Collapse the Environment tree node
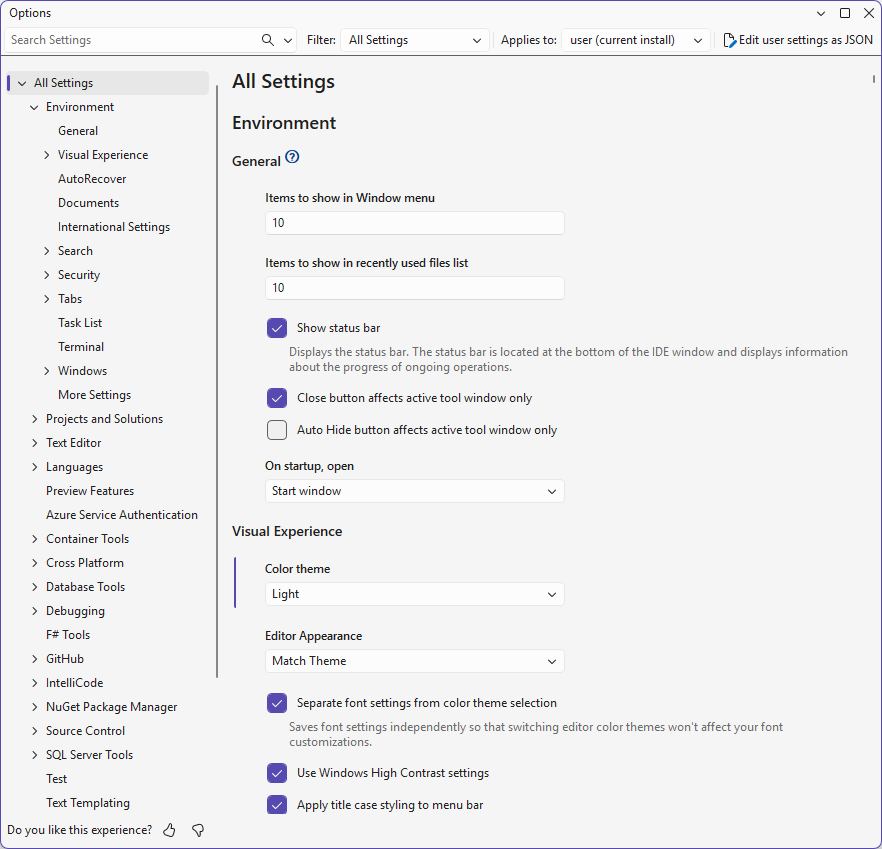Screen dimensions: 882x849 [34, 107]
